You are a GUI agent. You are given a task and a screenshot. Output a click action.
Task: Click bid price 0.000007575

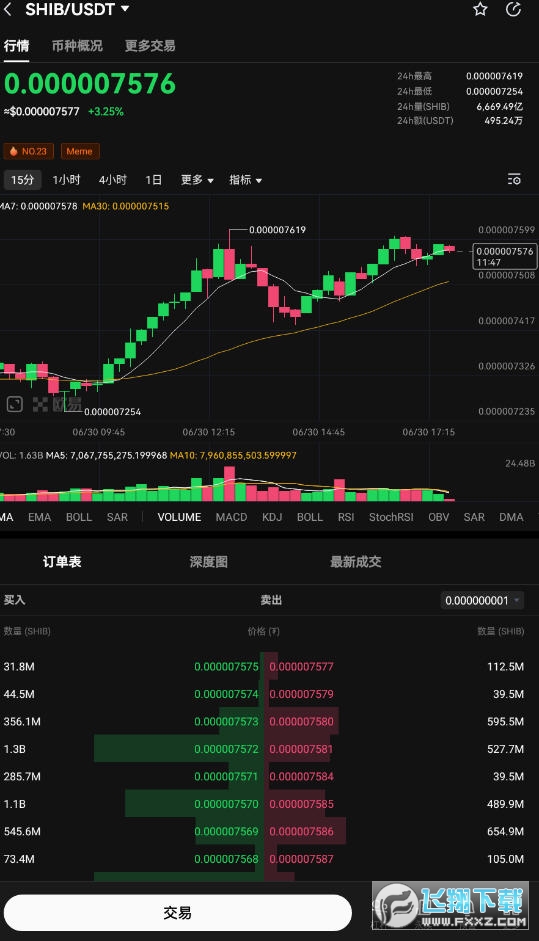[226, 667]
